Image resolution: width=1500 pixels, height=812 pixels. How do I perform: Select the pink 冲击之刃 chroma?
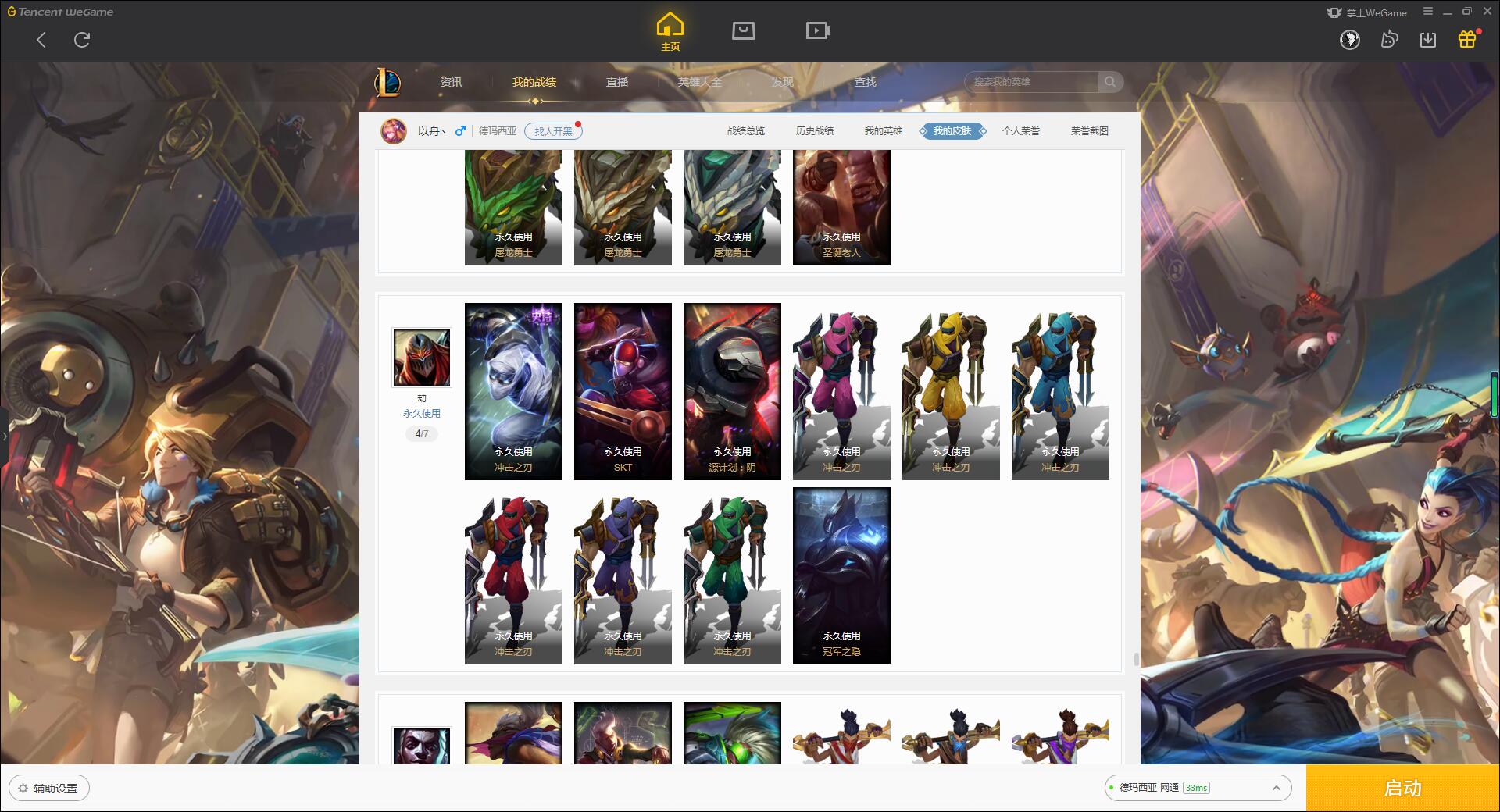tap(841, 391)
